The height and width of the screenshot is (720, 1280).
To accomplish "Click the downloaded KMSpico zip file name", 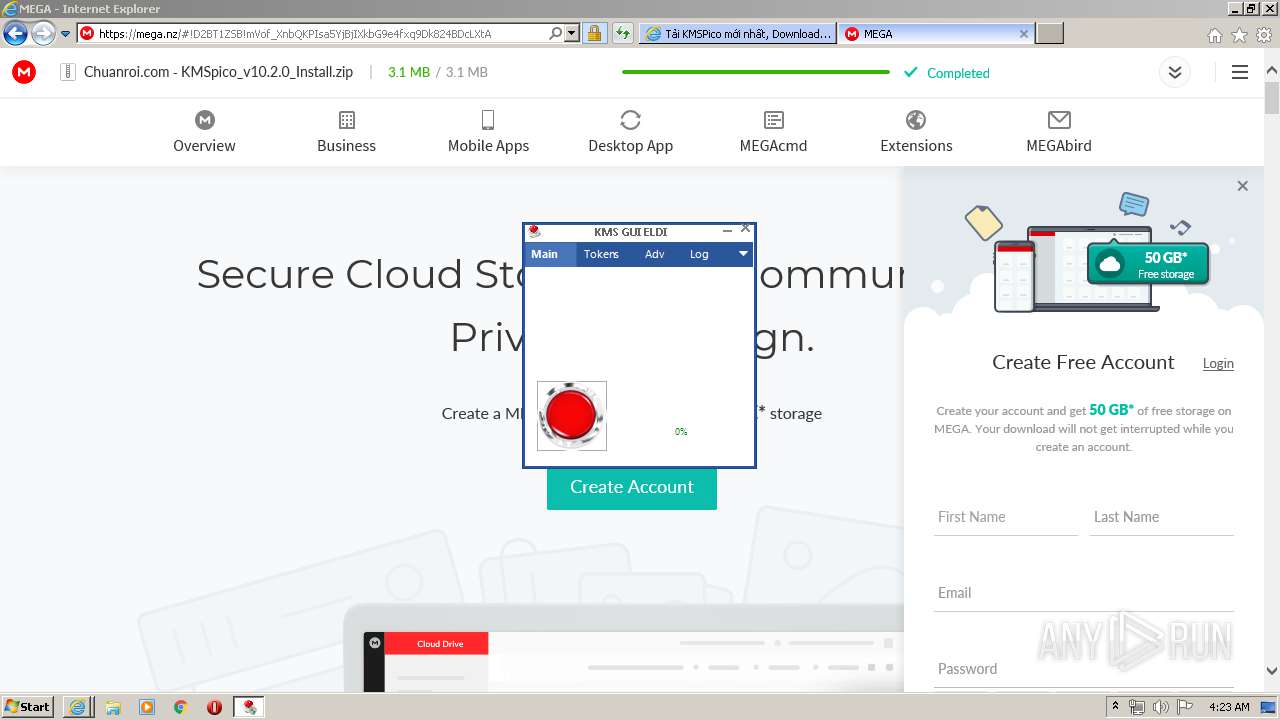I will (x=218, y=72).
